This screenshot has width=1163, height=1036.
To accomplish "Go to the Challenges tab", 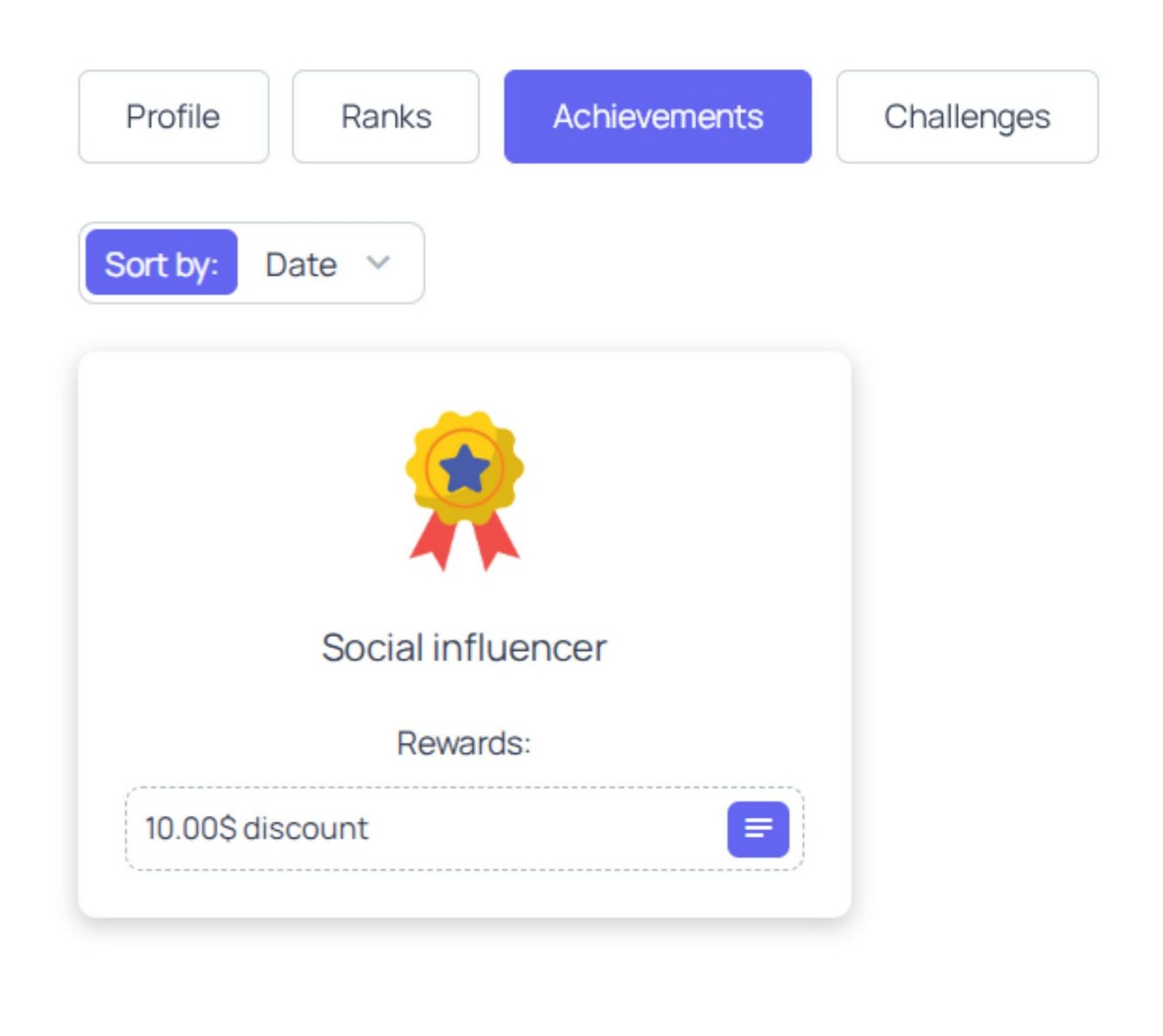I will (967, 116).
